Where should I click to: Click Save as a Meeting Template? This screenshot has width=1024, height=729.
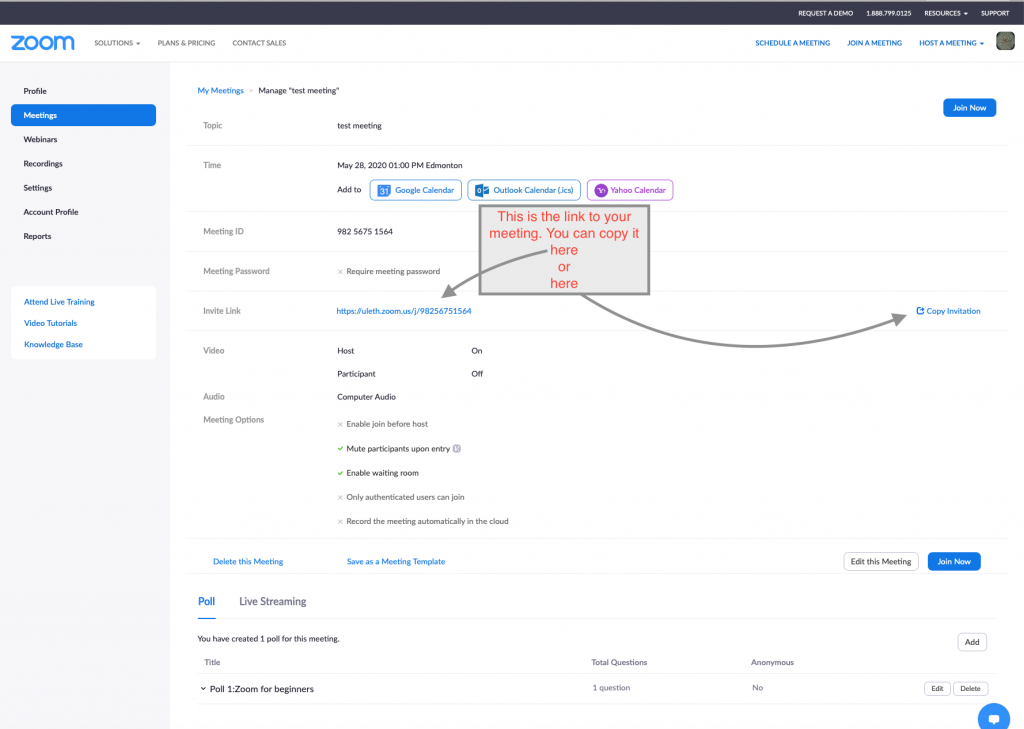tap(396, 561)
